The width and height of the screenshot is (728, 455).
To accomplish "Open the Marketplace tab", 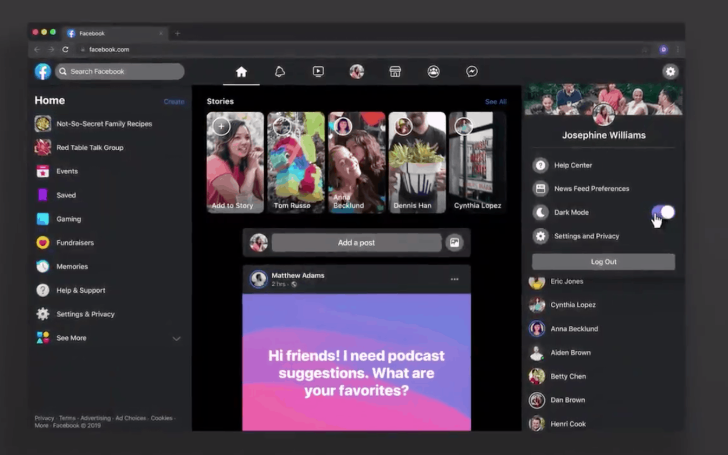I will (x=395, y=72).
